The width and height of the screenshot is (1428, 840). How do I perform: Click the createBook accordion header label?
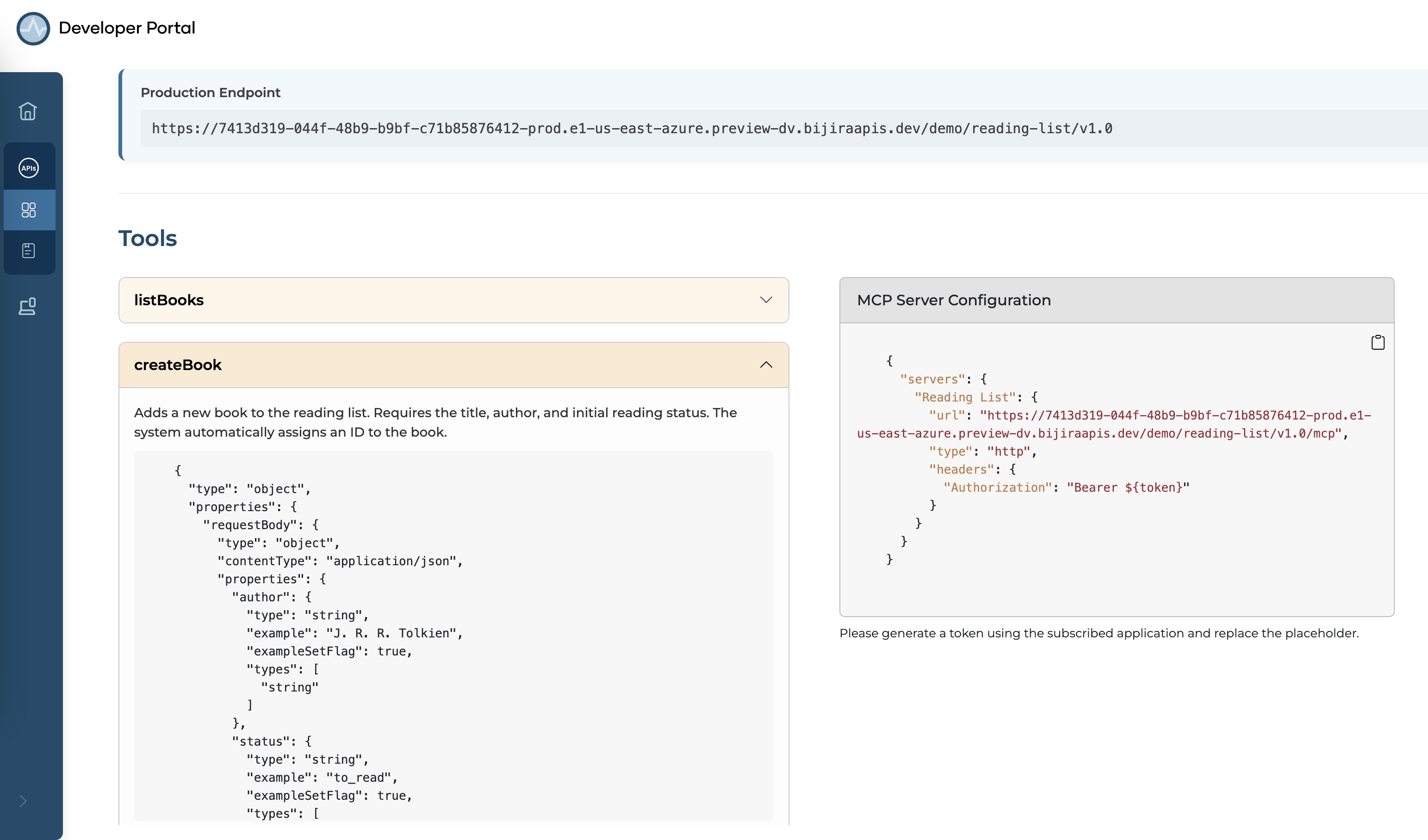pyautogui.click(x=178, y=365)
